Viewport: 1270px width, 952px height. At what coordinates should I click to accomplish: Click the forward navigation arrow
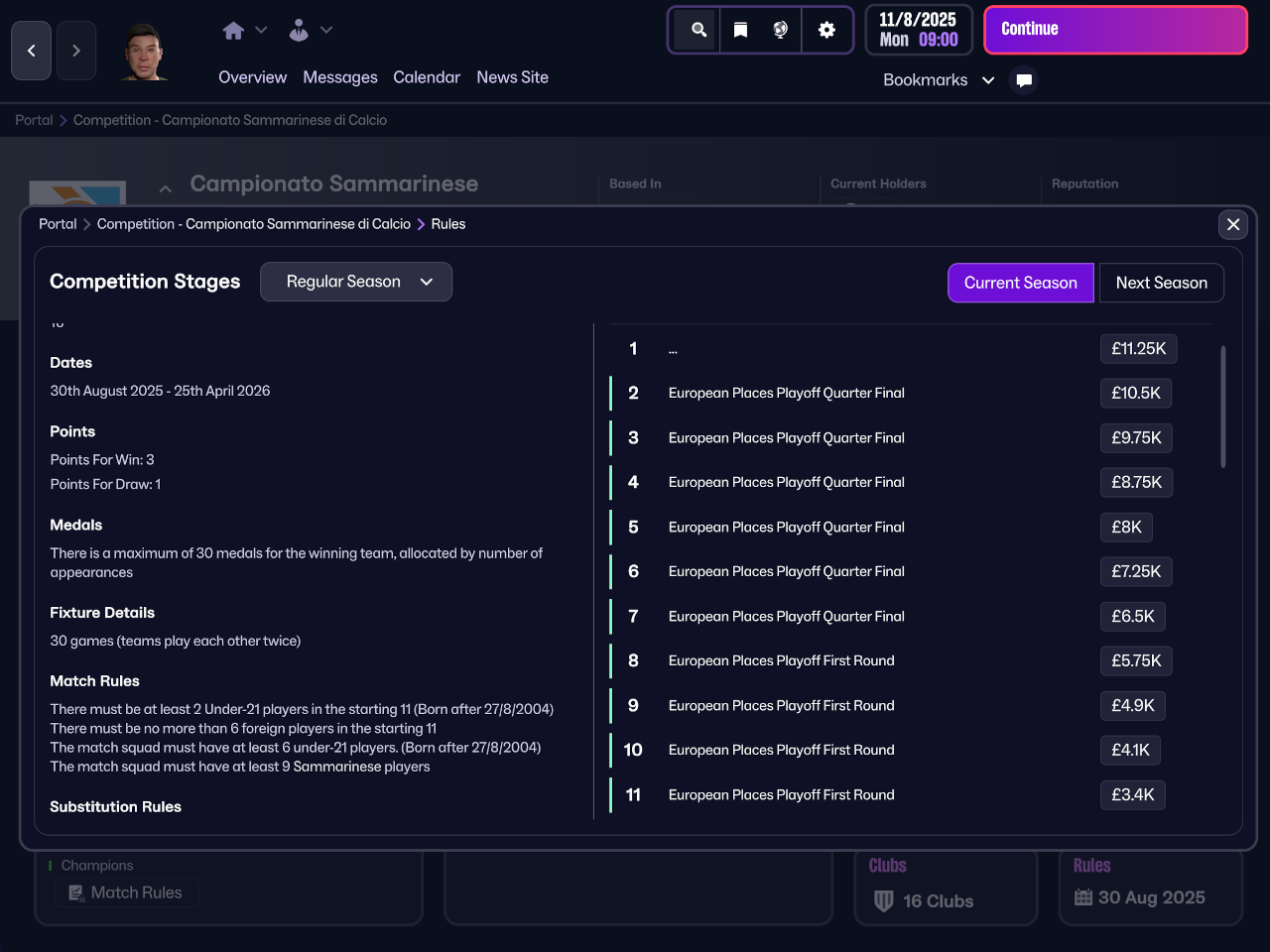76,51
